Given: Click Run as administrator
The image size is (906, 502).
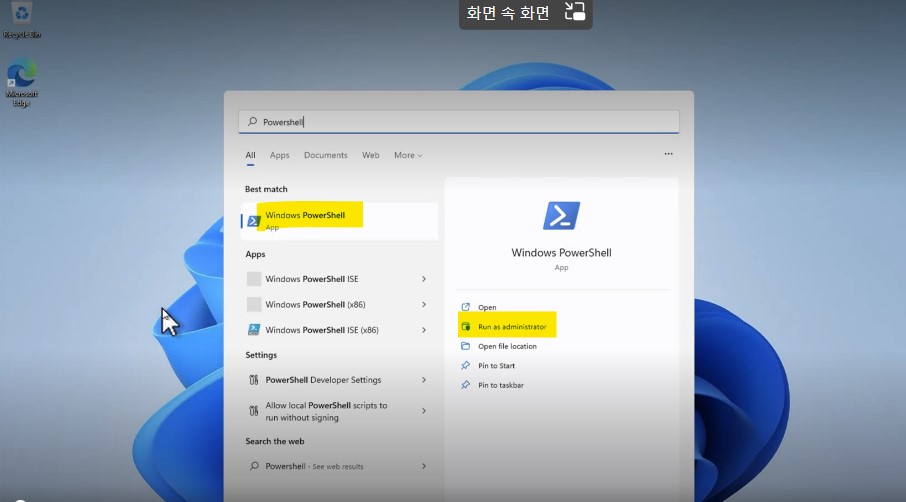Looking at the screenshot, I should tap(512, 327).
